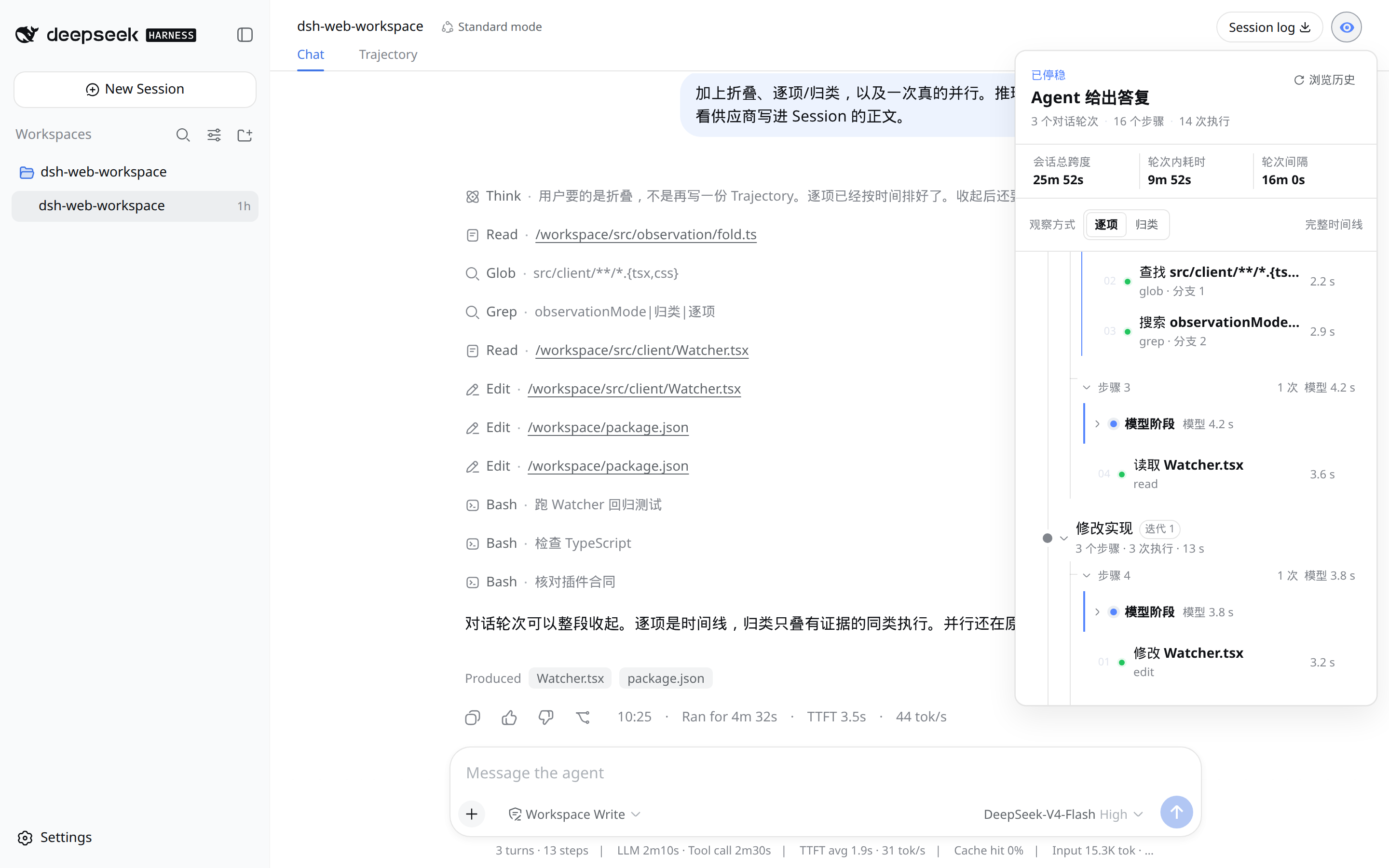Give thumbs up to response
This screenshot has width=1389, height=868.
coord(509,717)
